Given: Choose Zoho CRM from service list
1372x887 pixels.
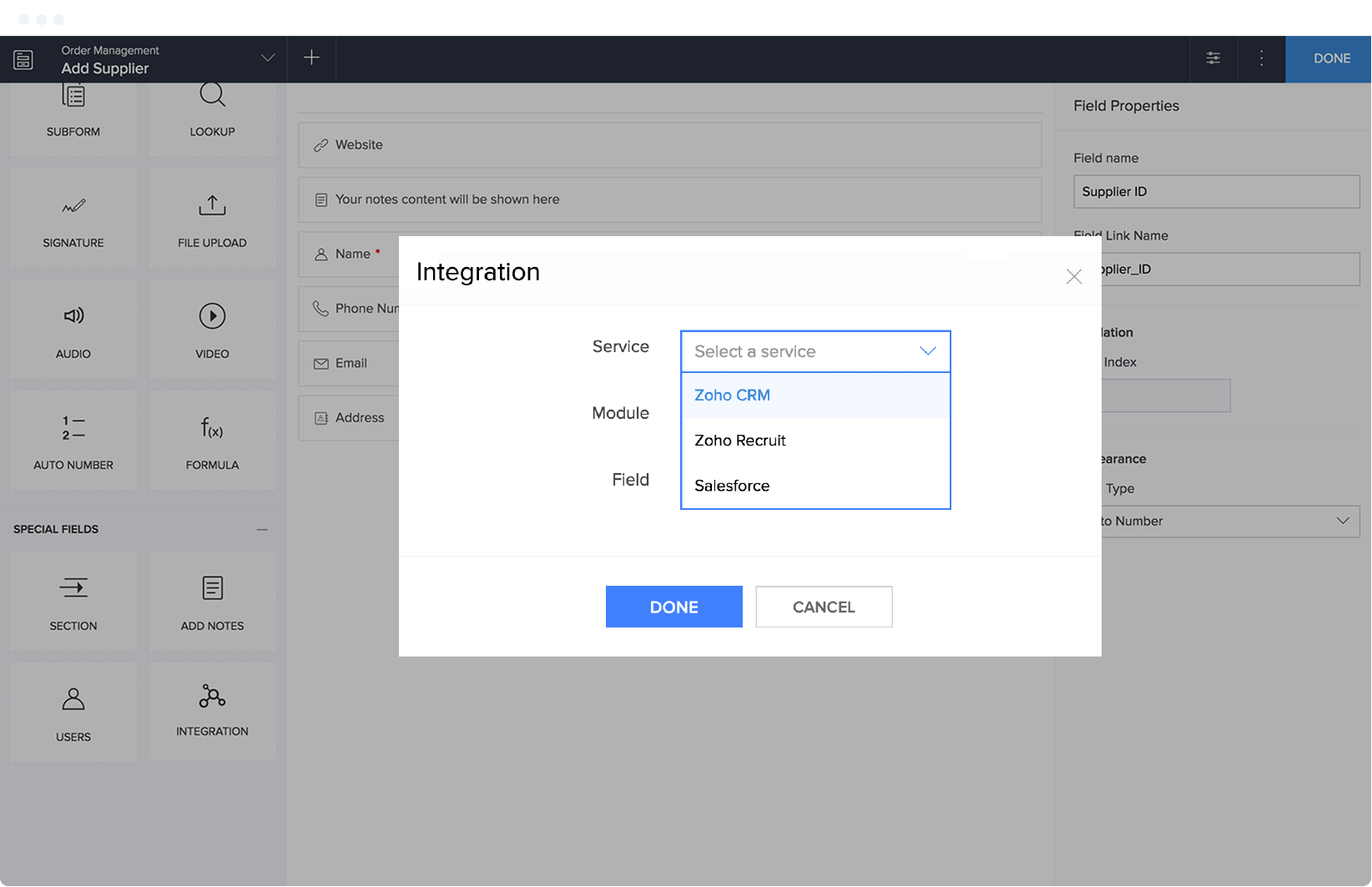Looking at the screenshot, I should (732, 396).
